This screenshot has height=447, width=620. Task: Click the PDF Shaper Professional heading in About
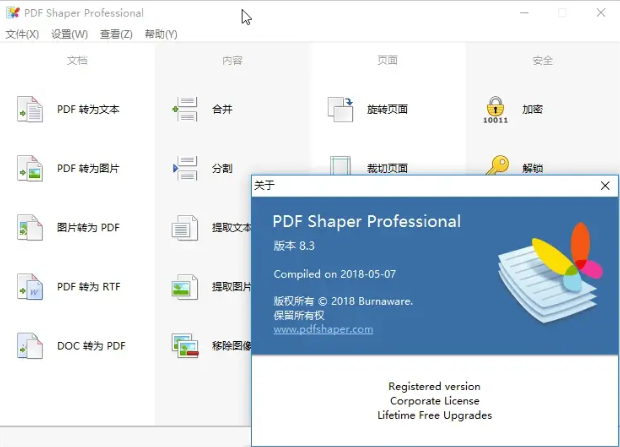(367, 221)
